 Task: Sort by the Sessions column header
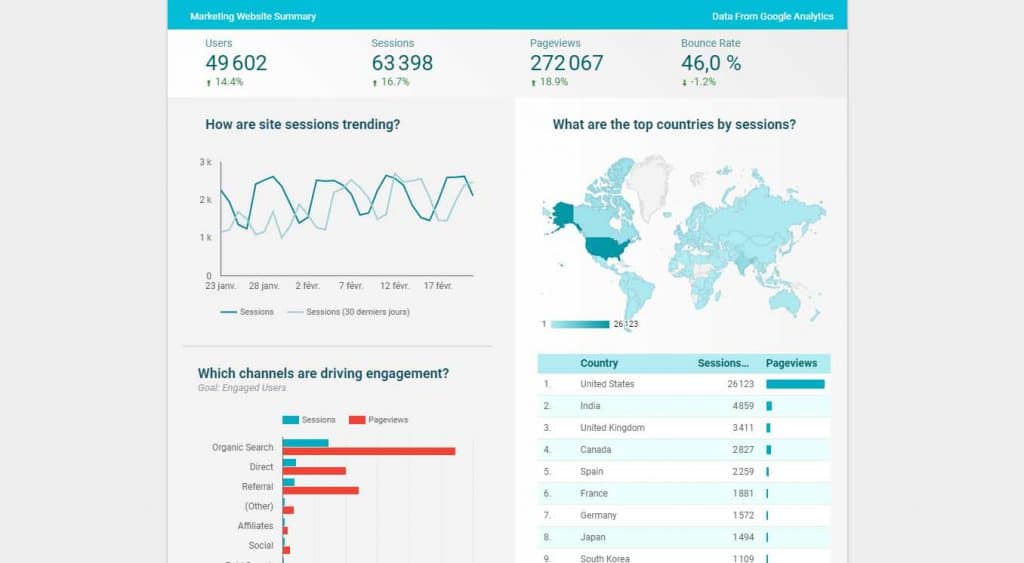tap(723, 363)
